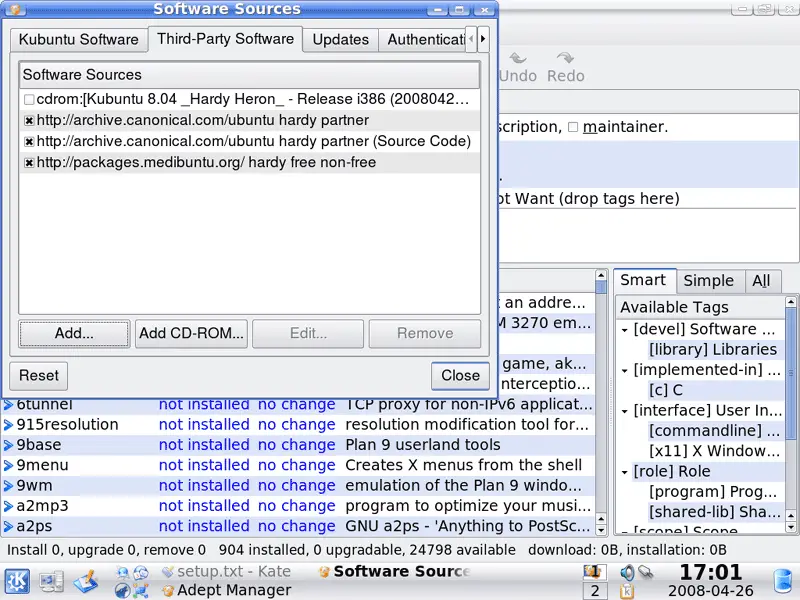This screenshot has height=600, width=800.
Task: Click the Edit... button
Action: pyautogui.click(x=308, y=334)
